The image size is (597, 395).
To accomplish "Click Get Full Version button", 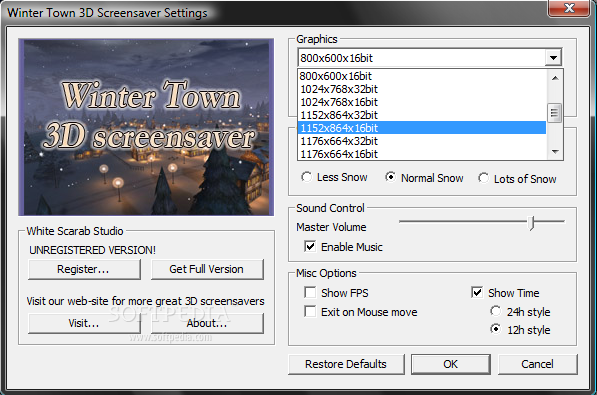I will coord(207,269).
